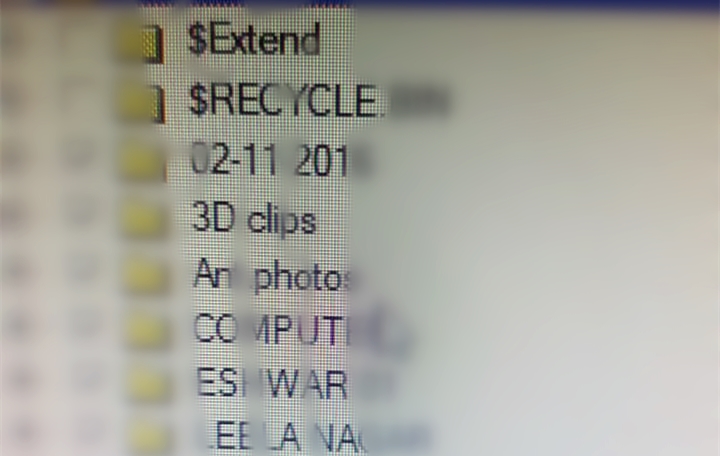Select the COMPUTER folder entry
Screen dimensions: 720x456
click(x=302, y=330)
